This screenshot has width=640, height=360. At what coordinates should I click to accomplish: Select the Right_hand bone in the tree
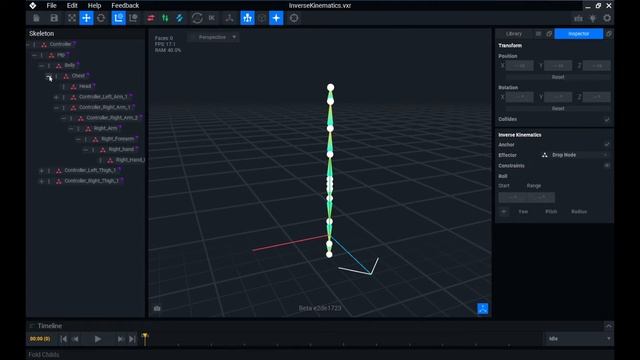(x=121, y=149)
